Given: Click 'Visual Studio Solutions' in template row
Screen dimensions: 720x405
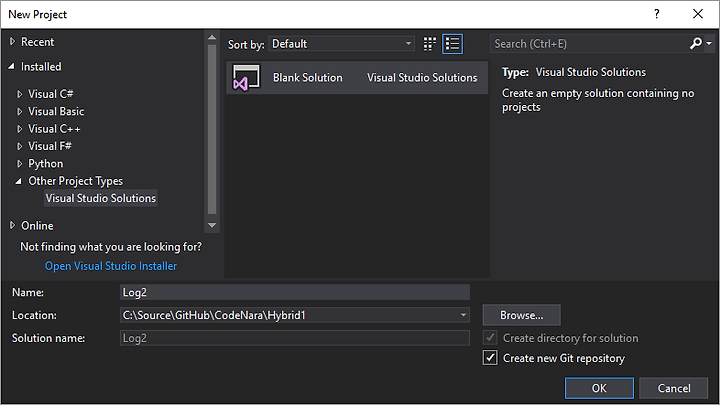Looking at the screenshot, I should (422, 78).
